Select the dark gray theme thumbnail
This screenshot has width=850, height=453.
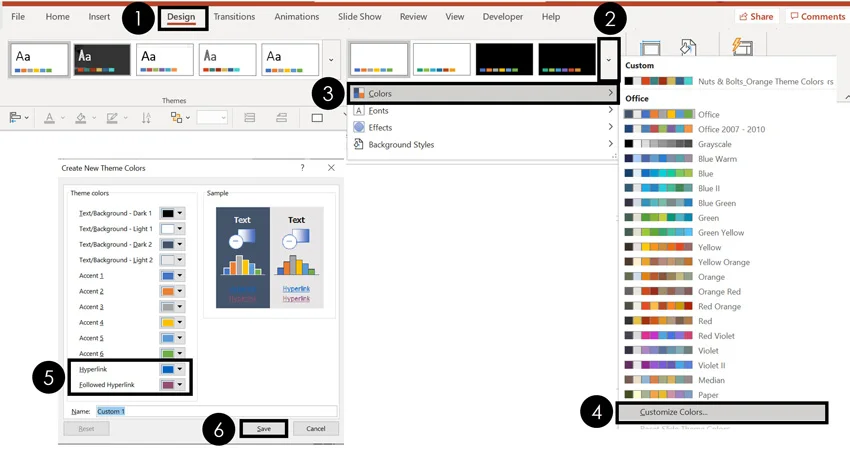coord(102,60)
